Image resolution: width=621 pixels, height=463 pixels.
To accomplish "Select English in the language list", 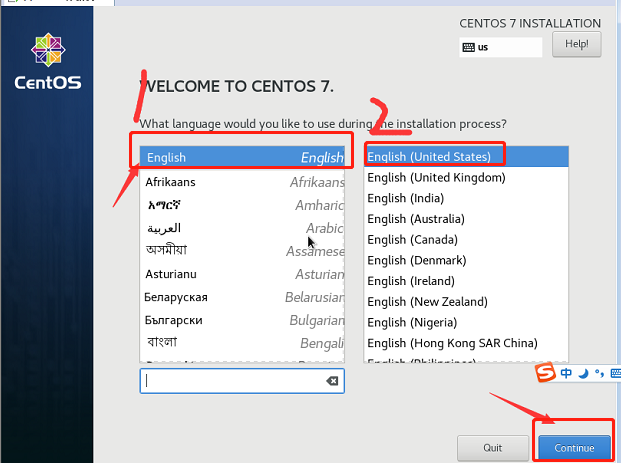I will (x=242, y=158).
